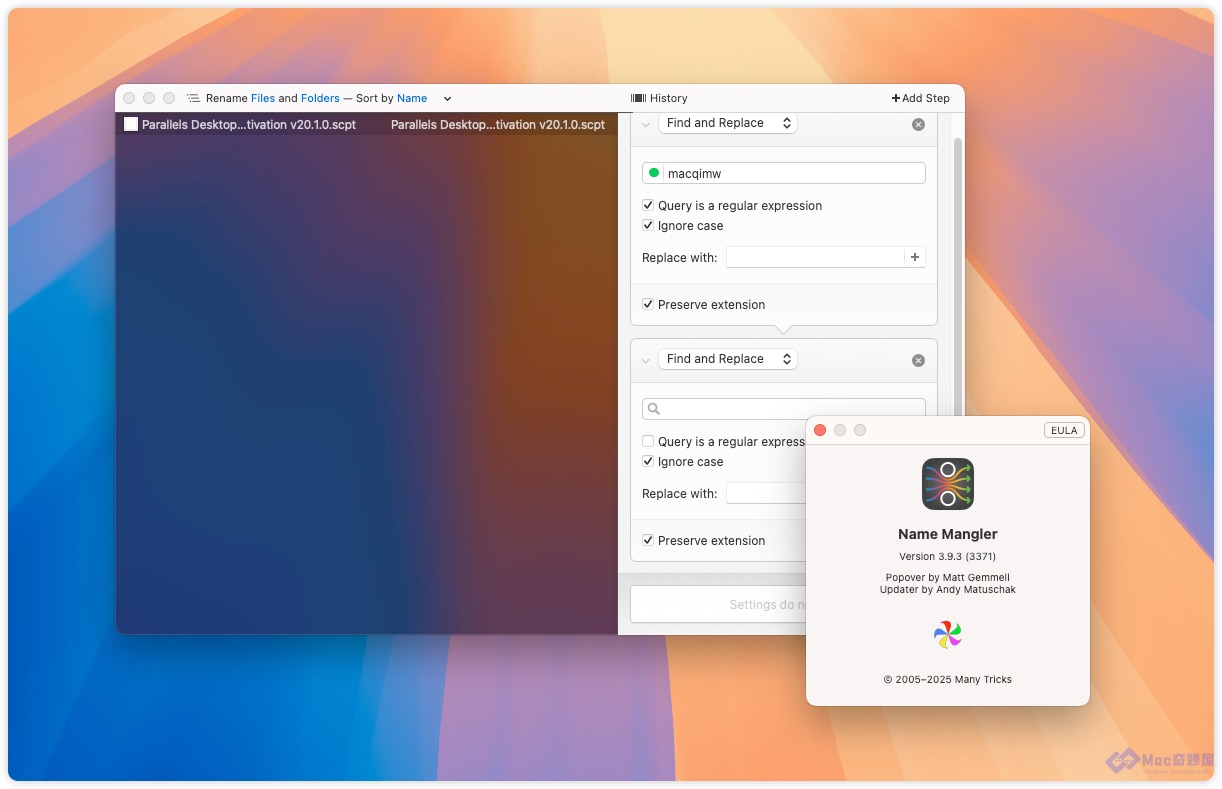The height and width of the screenshot is (789, 1222).
Task: Collapse the second Find and Replace step
Action: [645, 361]
